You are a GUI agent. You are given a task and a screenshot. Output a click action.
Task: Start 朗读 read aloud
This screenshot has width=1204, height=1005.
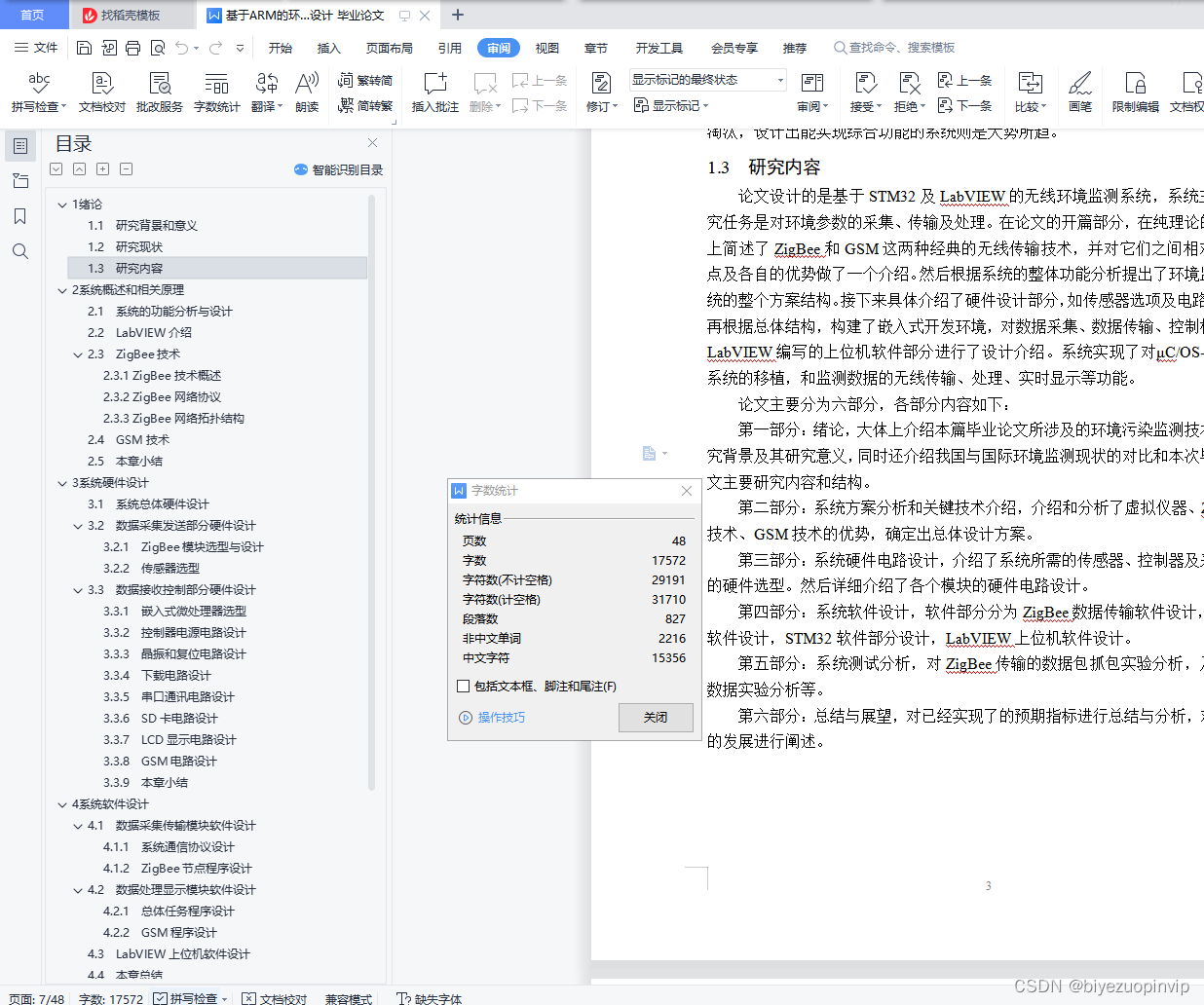coord(307,93)
